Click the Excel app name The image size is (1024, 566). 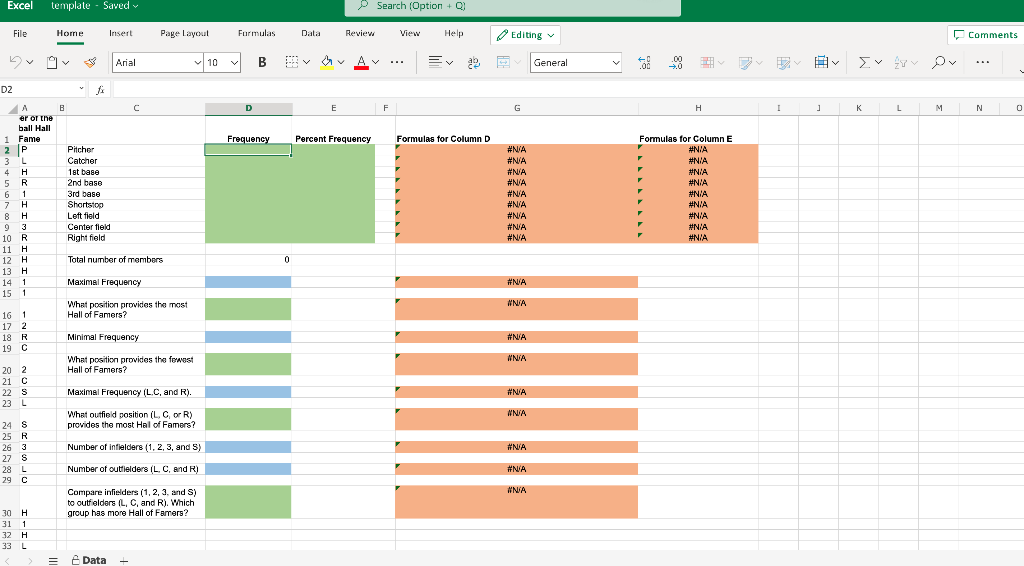(x=20, y=6)
